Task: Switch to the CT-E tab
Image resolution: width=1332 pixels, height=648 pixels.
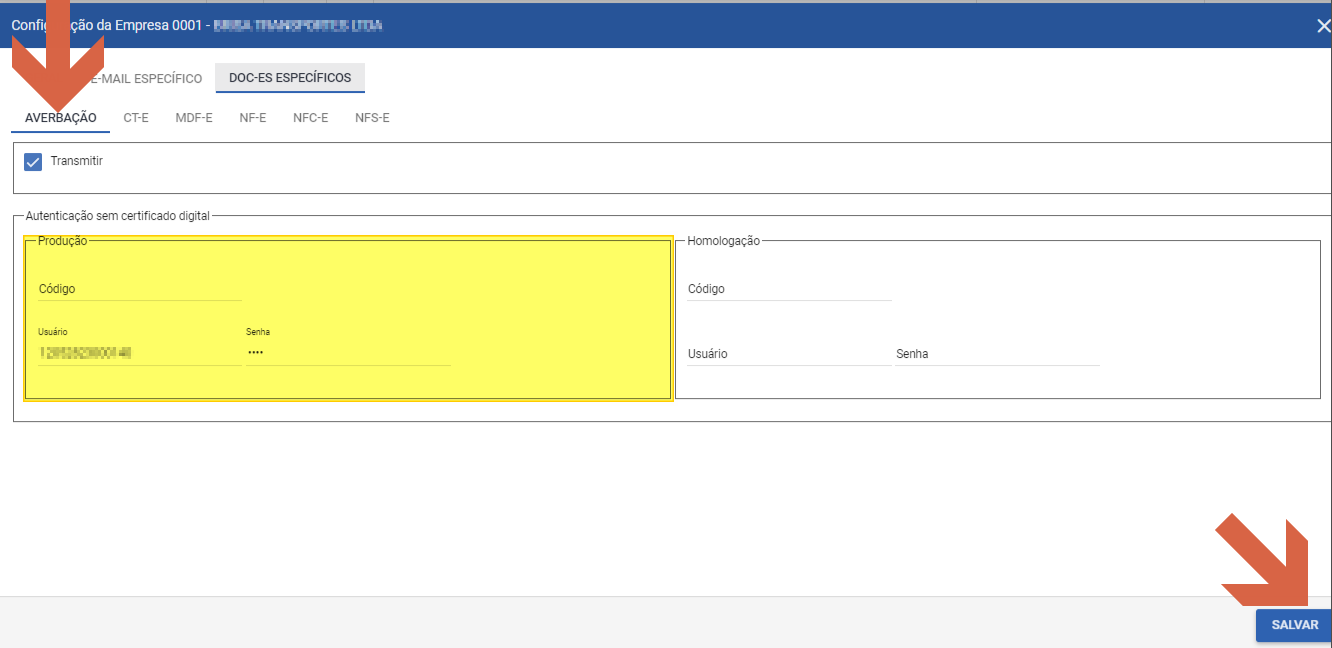Action: 136,118
